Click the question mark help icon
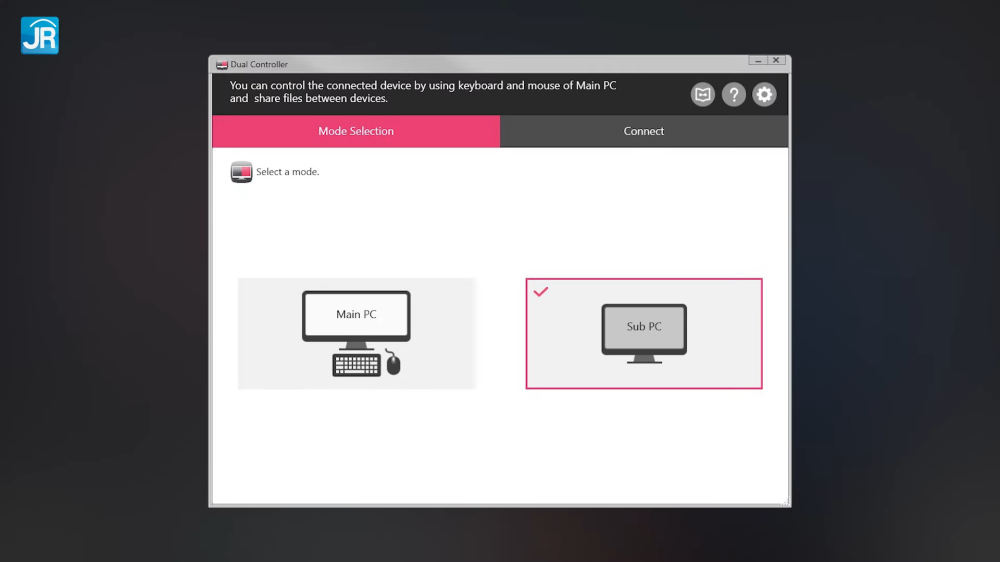The height and width of the screenshot is (562, 1000). (x=734, y=95)
